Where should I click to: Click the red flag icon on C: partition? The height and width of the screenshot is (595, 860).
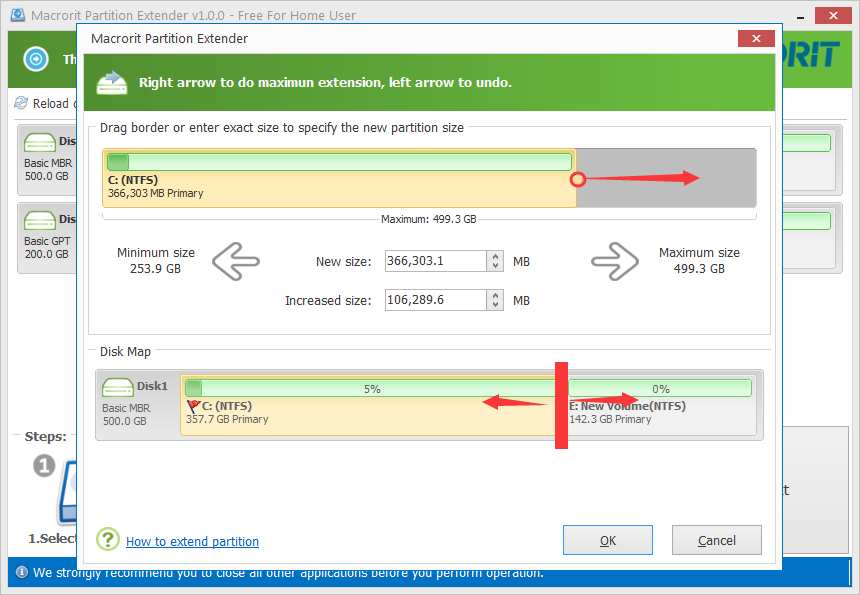(x=193, y=407)
